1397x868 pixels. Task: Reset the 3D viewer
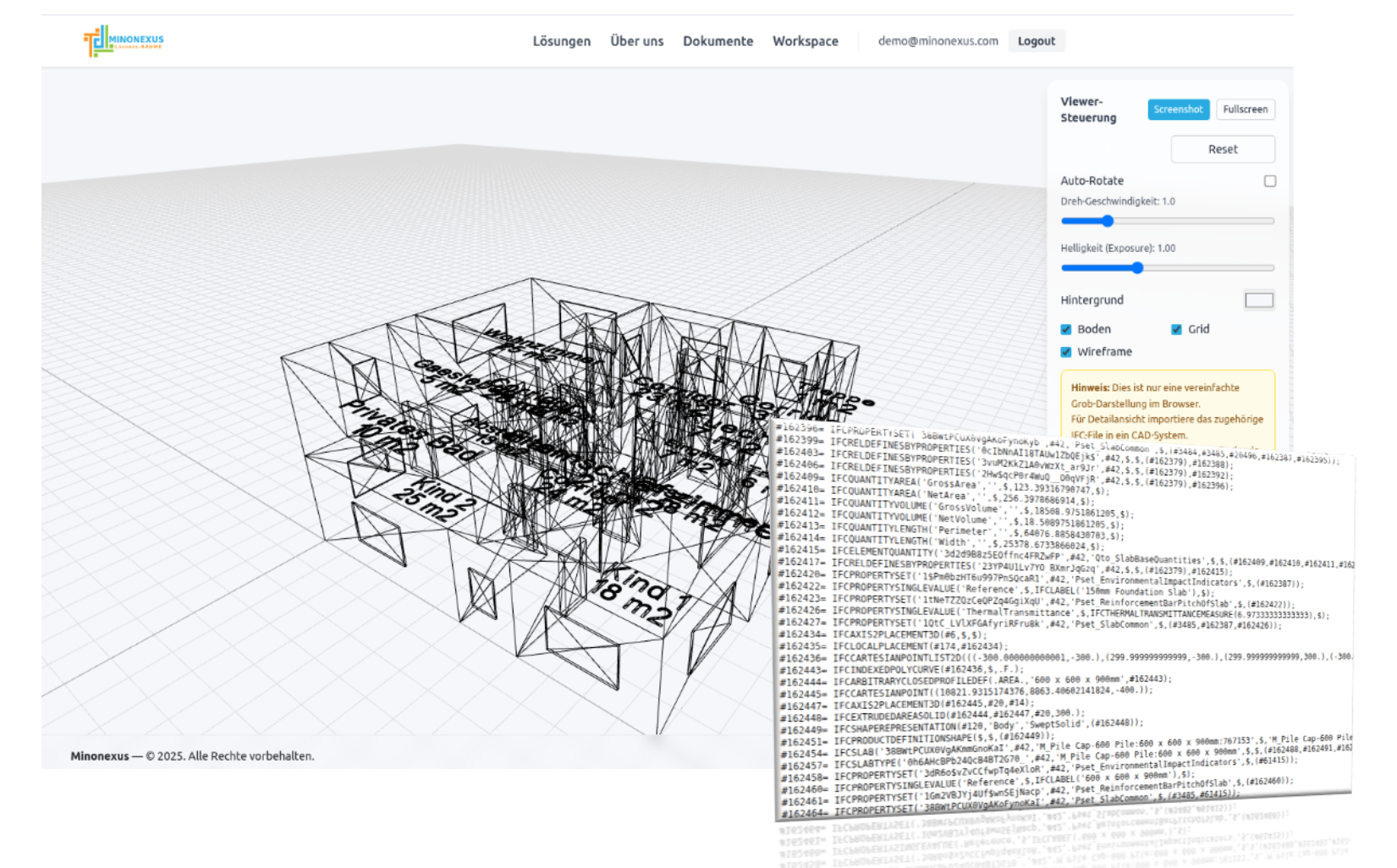click(1222, 150)
